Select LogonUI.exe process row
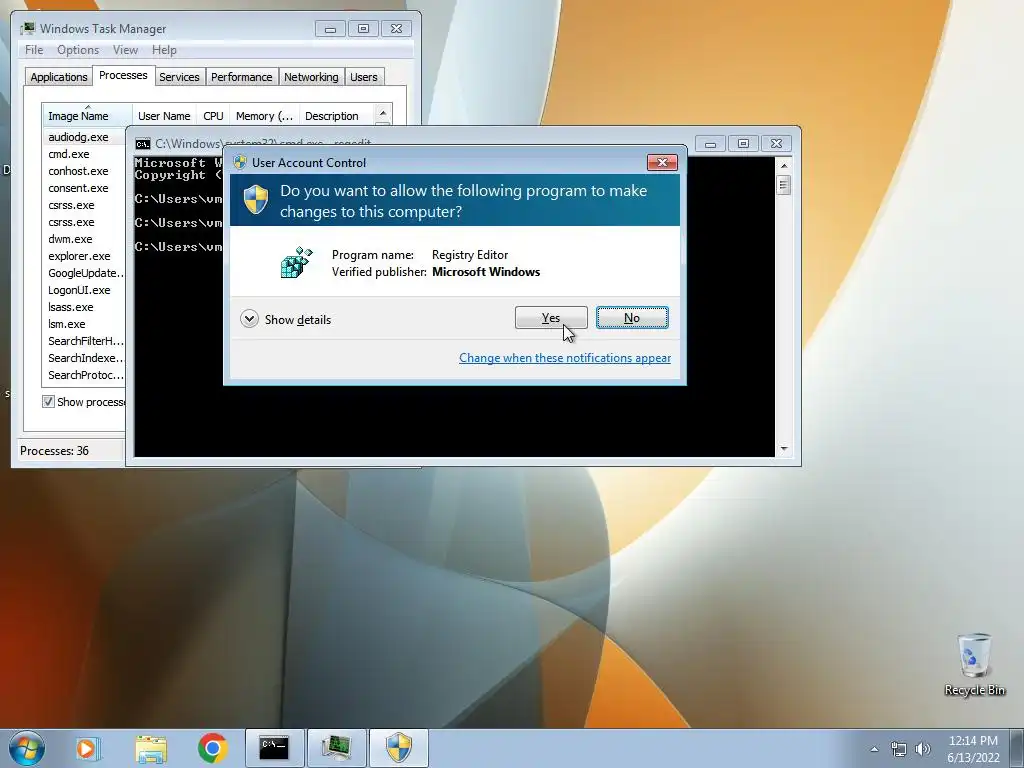This screenshot has height=768, width=1024. click(x=84, y=290)
